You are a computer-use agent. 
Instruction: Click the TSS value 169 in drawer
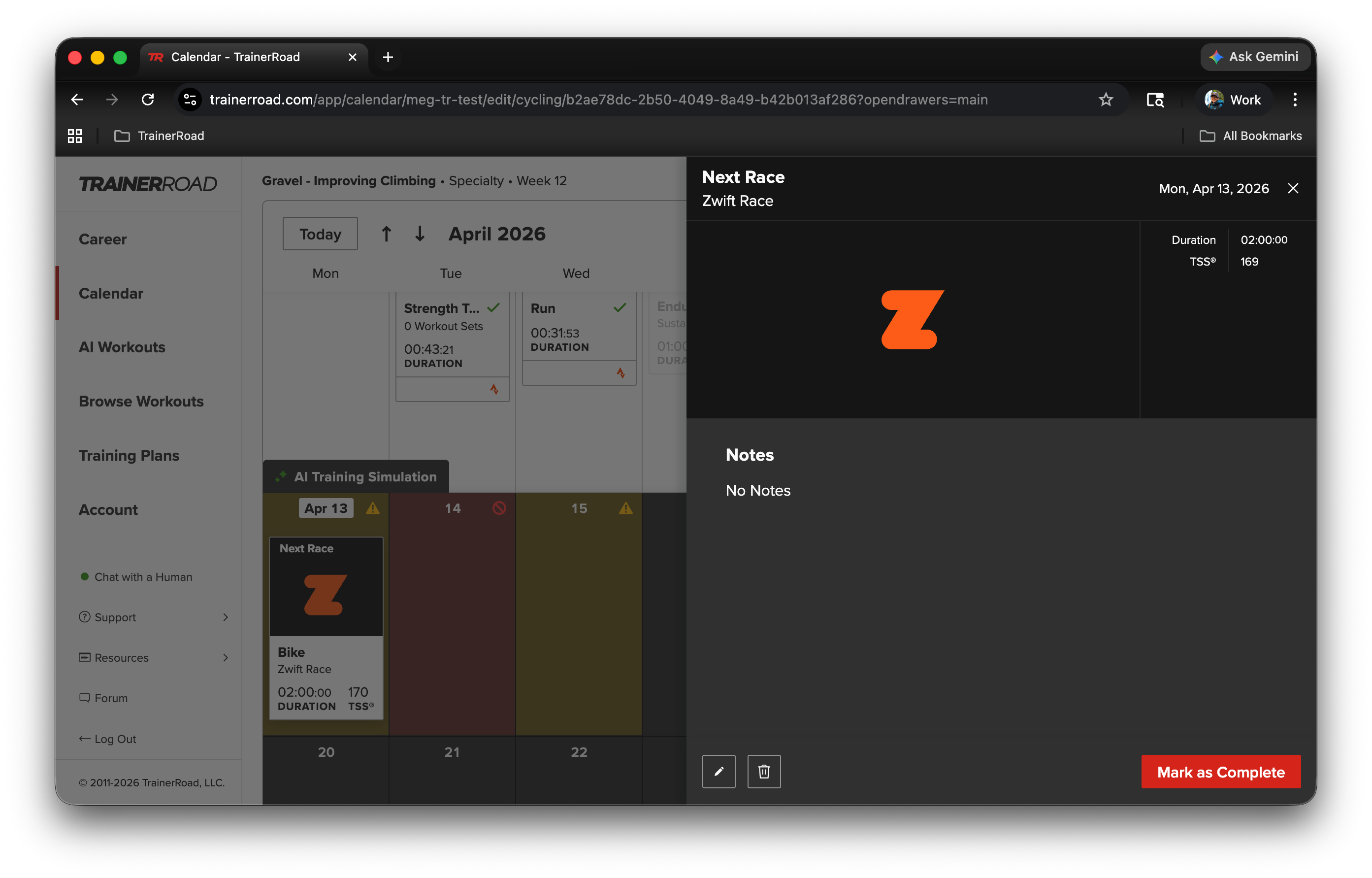[x=1249, y=262]
